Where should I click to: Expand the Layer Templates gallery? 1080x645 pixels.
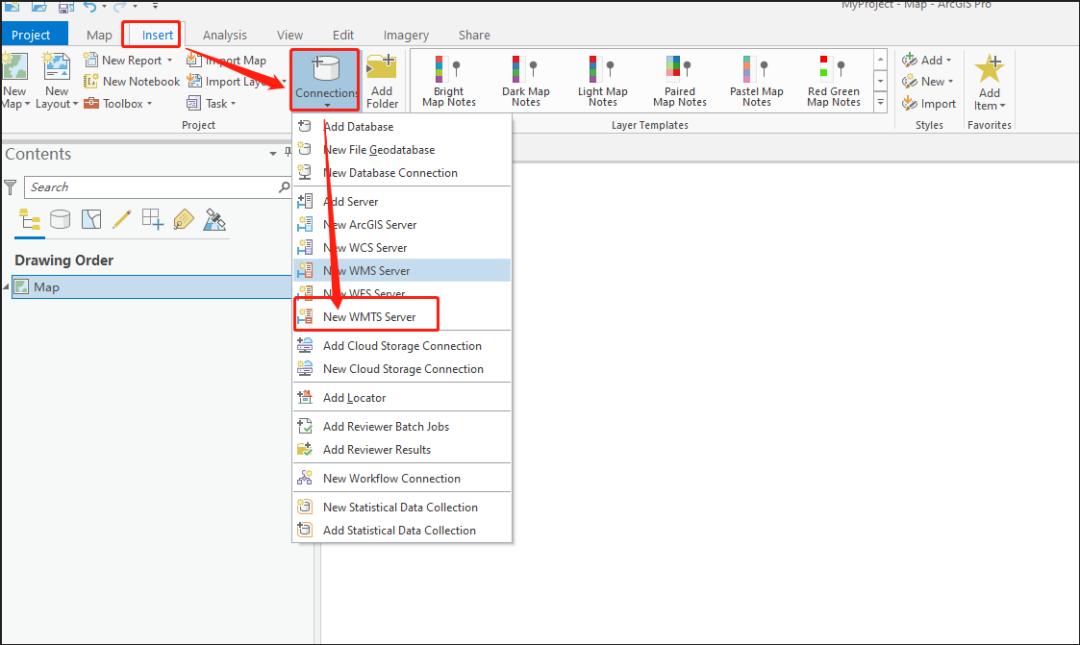881,102
